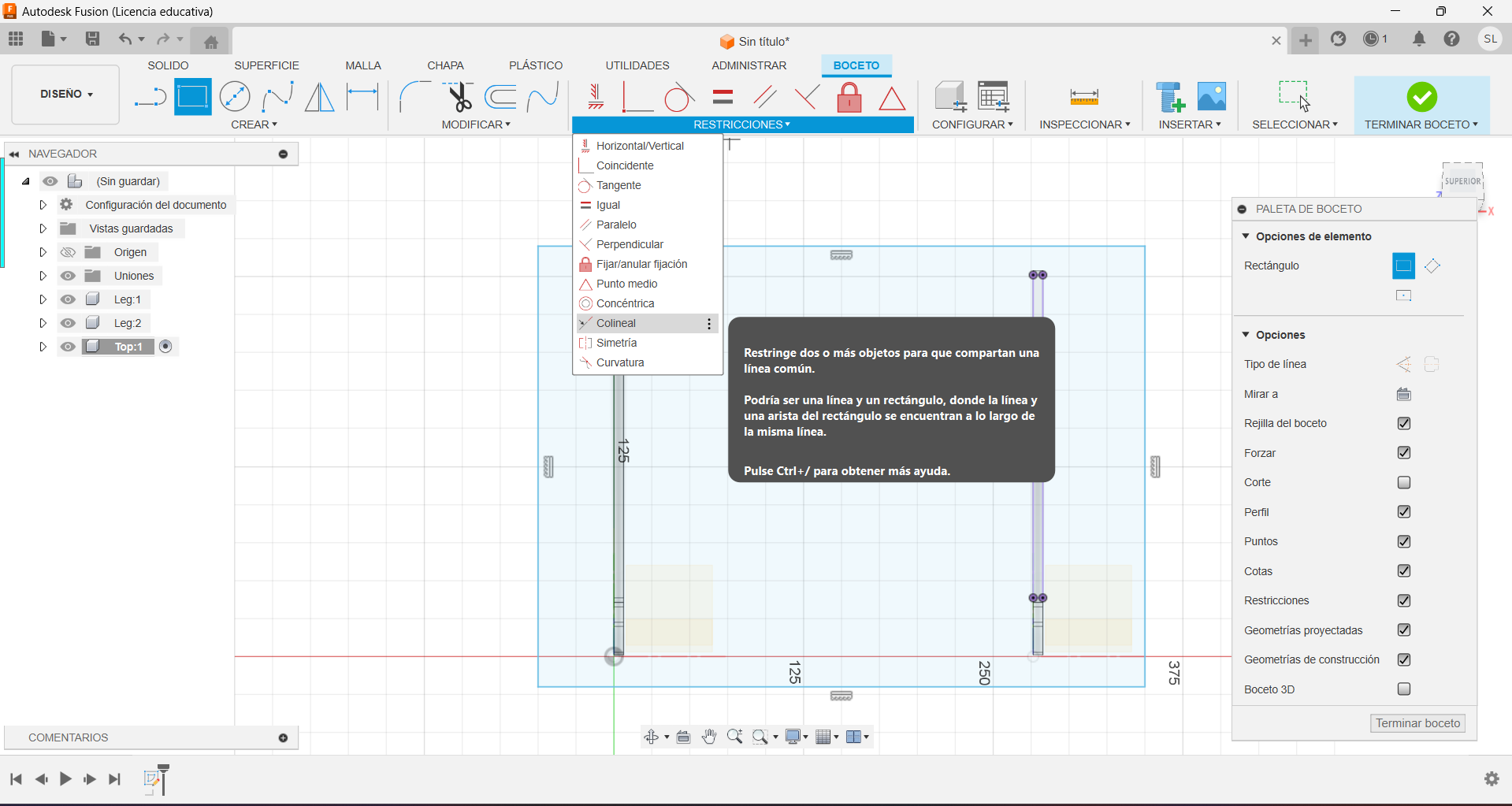Click the Zoom magnifier in navigation bar
This screenshot has width=1512, height=806.
pyautogui.click(x=734, y=737)
